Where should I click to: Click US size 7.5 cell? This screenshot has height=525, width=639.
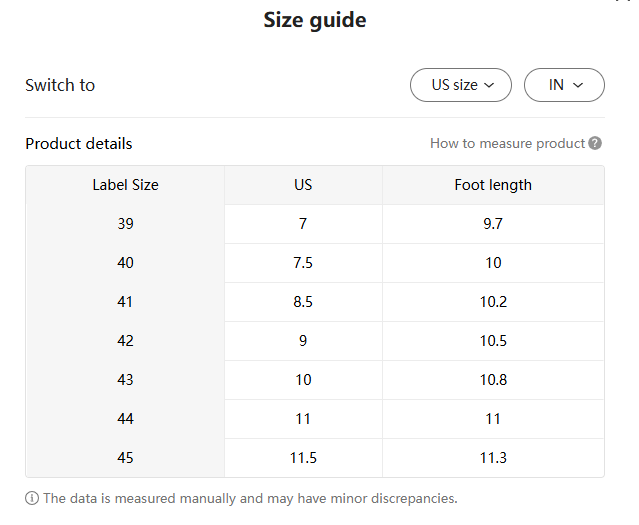[303, 263]
